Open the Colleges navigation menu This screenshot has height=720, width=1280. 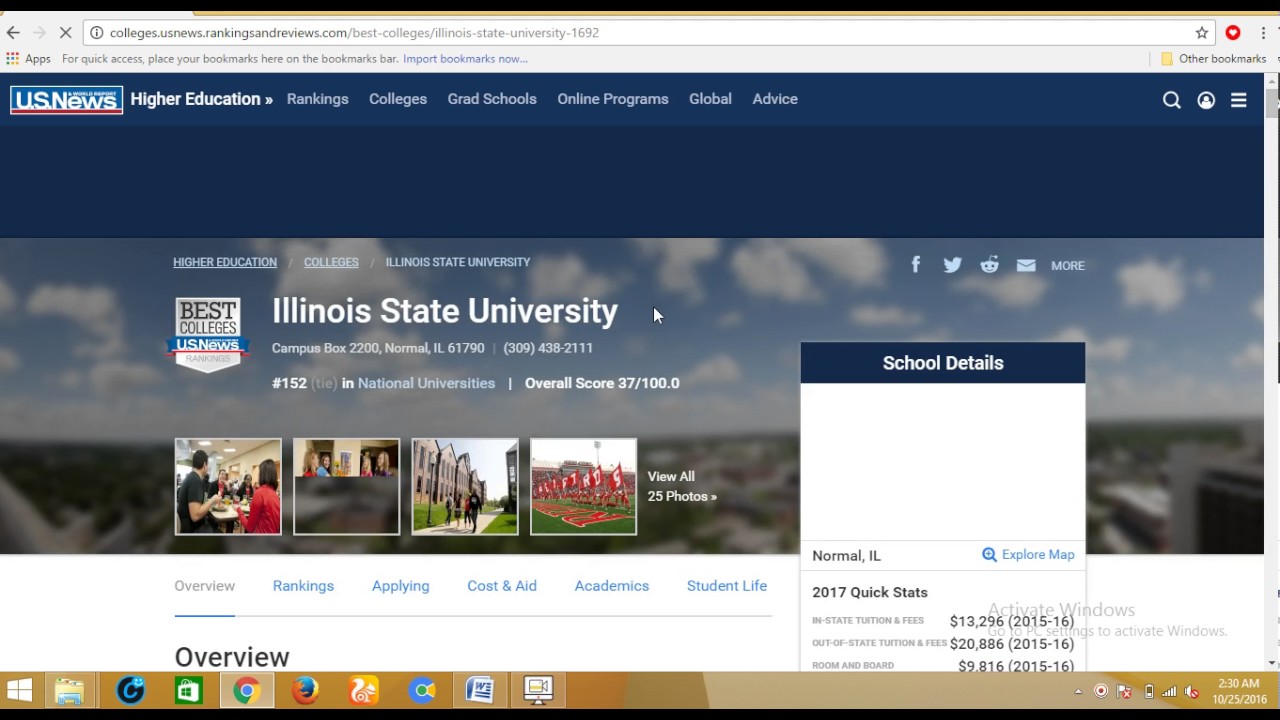tap(398, 99)
